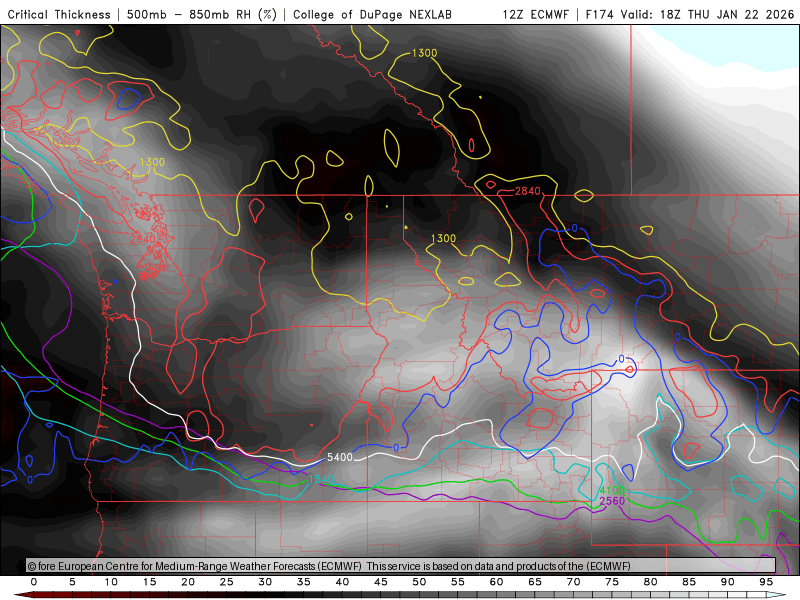800x600 pixels.
Task: Click the white '5400' contour label
Action: (x=340, y=457)
